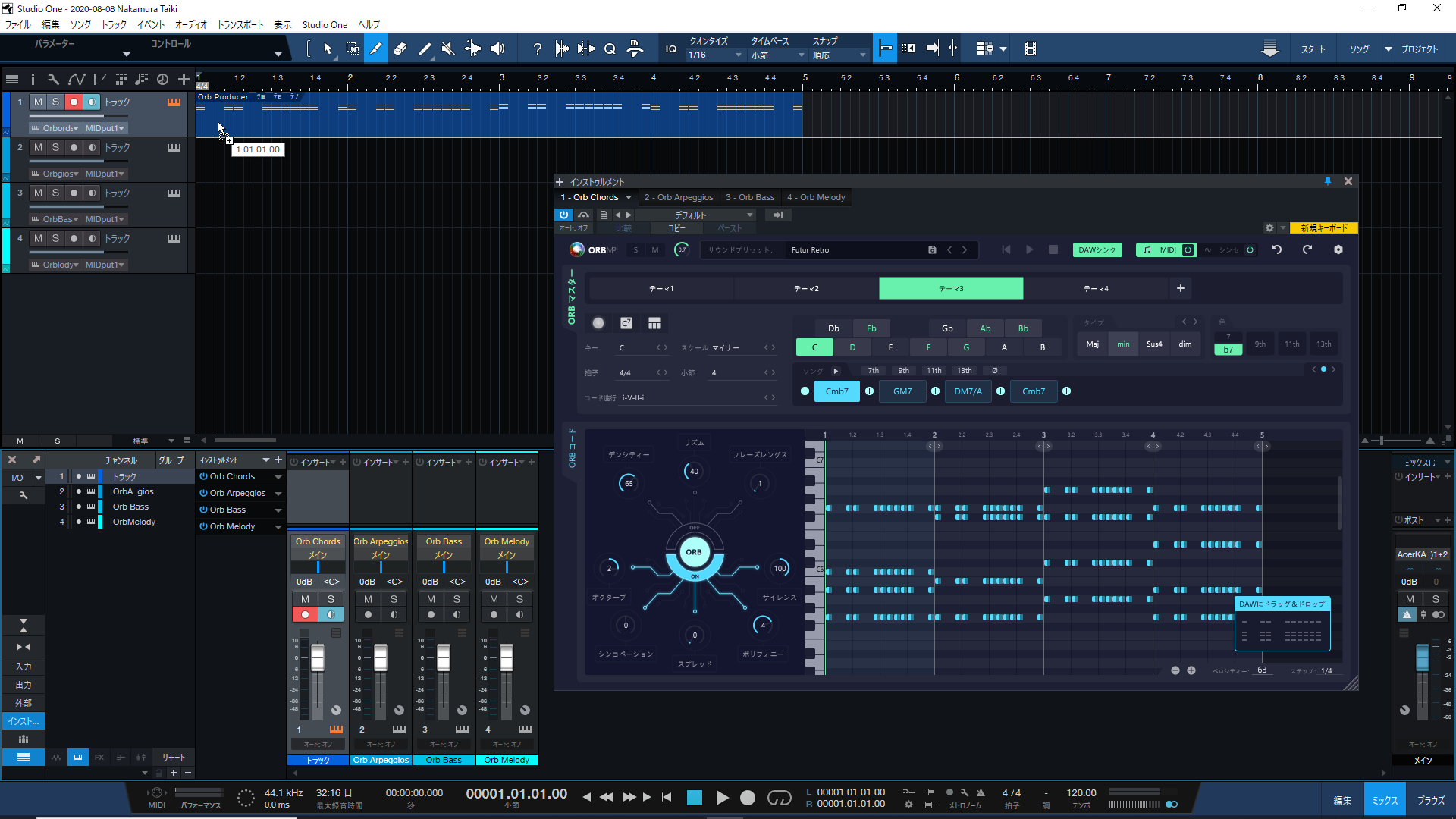1456x819 pixels.
Task: Solo track 2 in arrangement
Action: (55, 147)
